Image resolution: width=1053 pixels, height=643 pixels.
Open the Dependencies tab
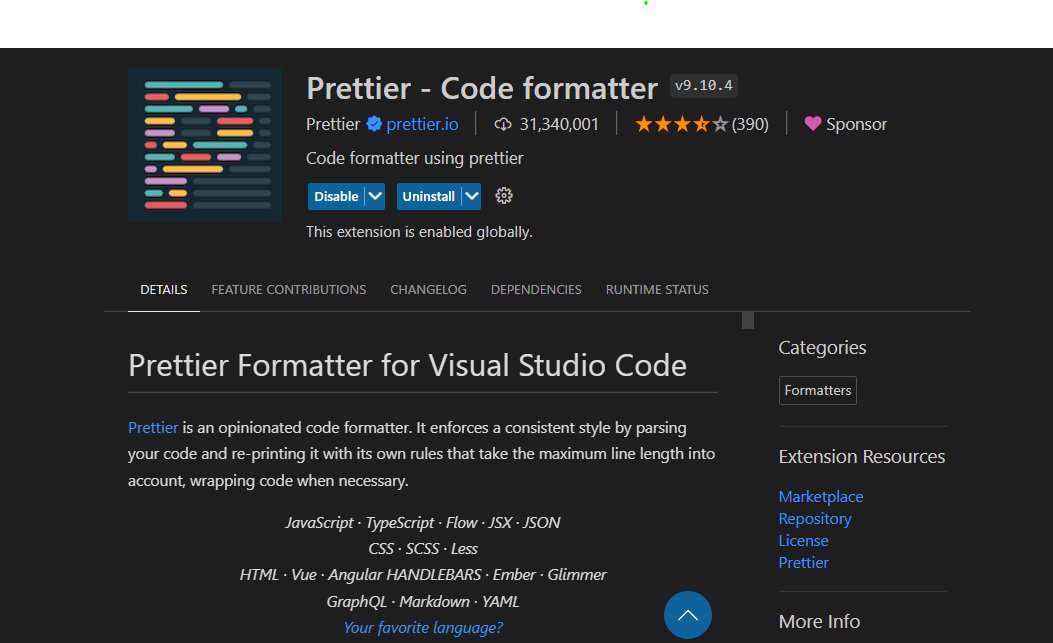coord(536,290)
